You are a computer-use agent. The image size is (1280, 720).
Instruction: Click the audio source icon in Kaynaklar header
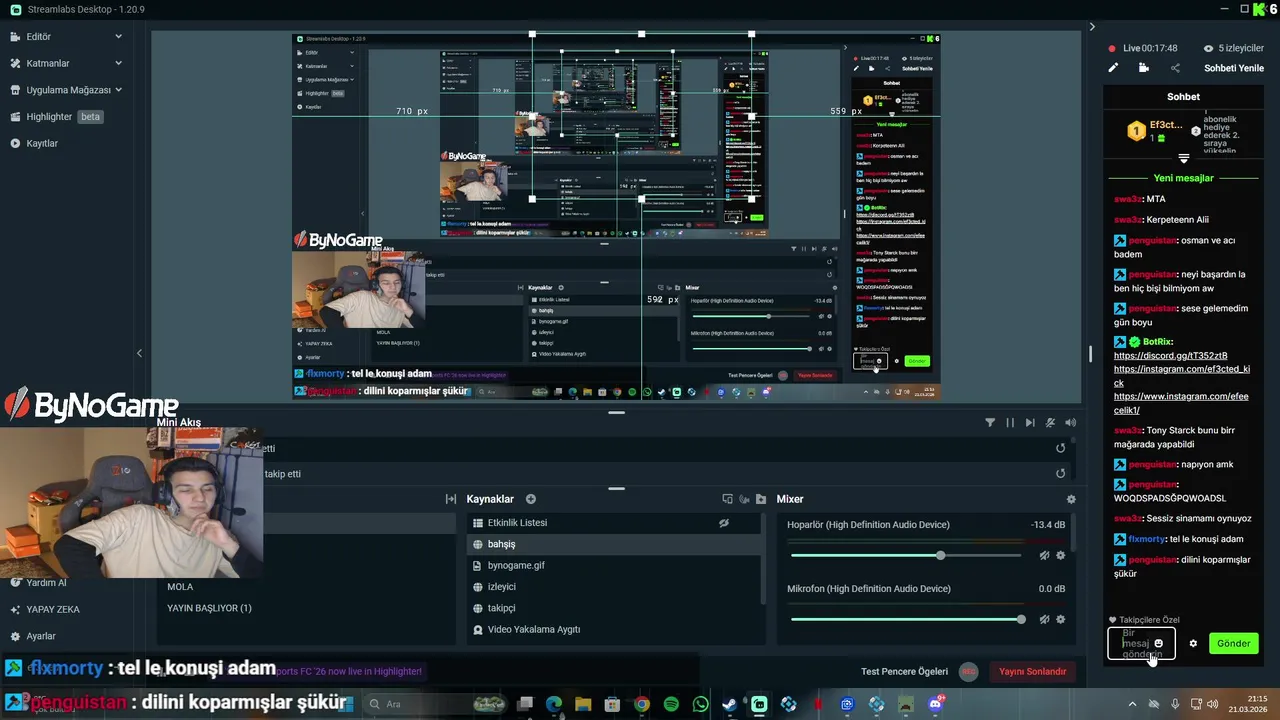click(x=744, y=499)
